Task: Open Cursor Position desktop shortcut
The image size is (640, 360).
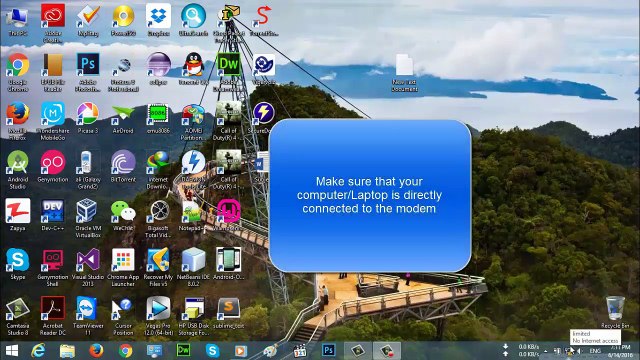Action: pos(123,316)
